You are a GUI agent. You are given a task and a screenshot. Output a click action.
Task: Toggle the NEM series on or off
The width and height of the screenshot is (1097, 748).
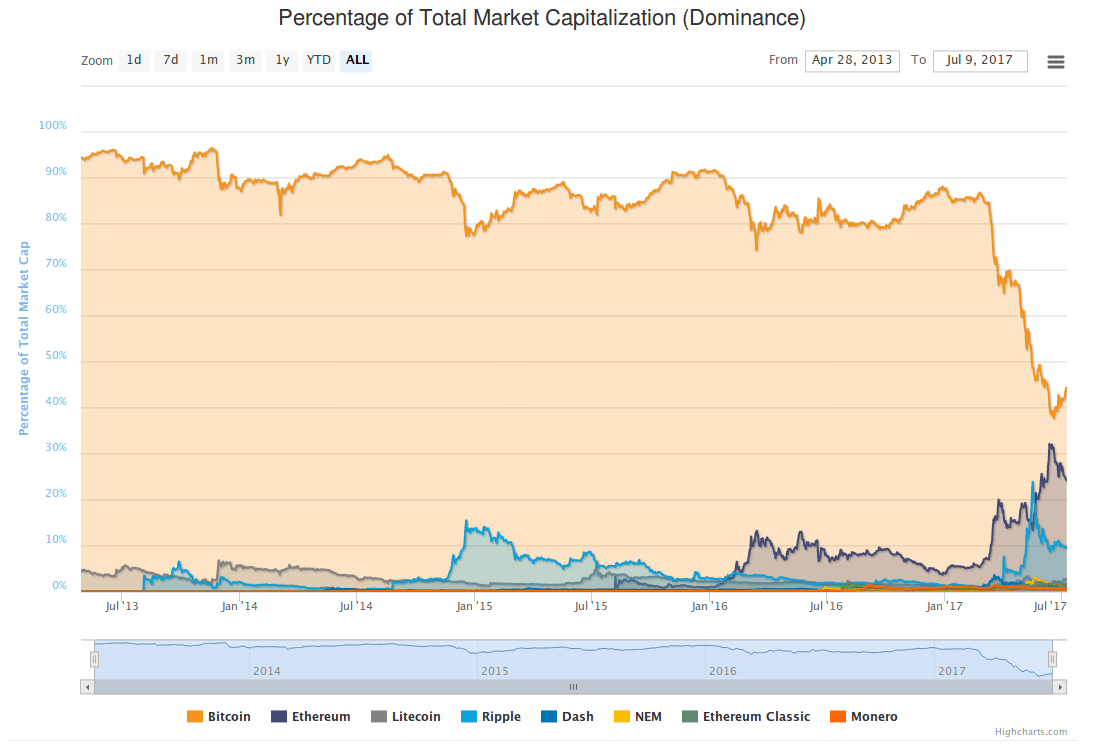[x=640, y=716]
